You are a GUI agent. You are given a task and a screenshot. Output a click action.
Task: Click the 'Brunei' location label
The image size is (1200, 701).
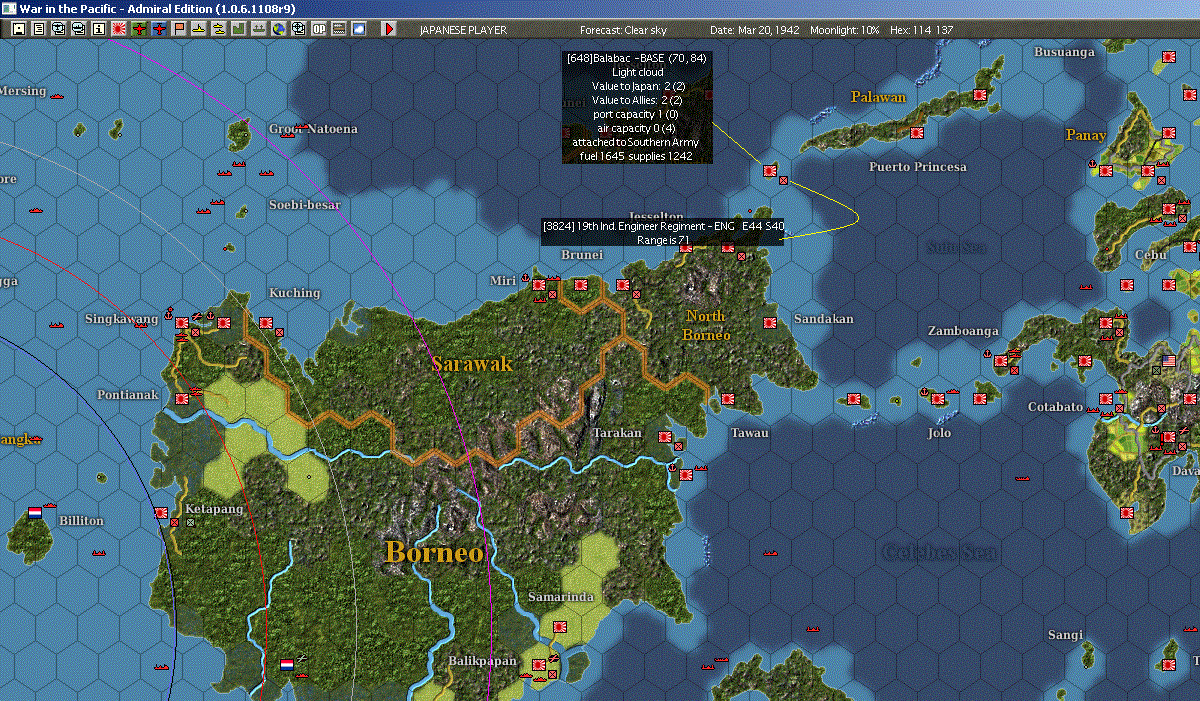click(x=582, y=255)
